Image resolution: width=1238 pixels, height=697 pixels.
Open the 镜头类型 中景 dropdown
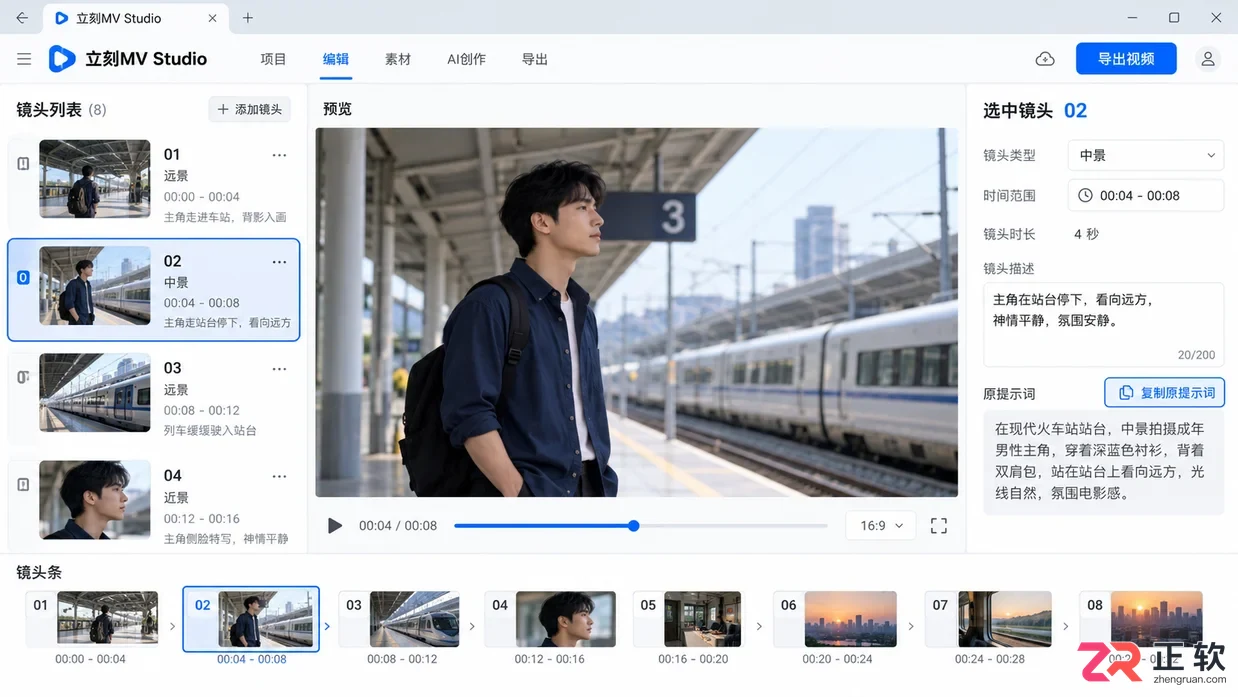pos(1146,155)
